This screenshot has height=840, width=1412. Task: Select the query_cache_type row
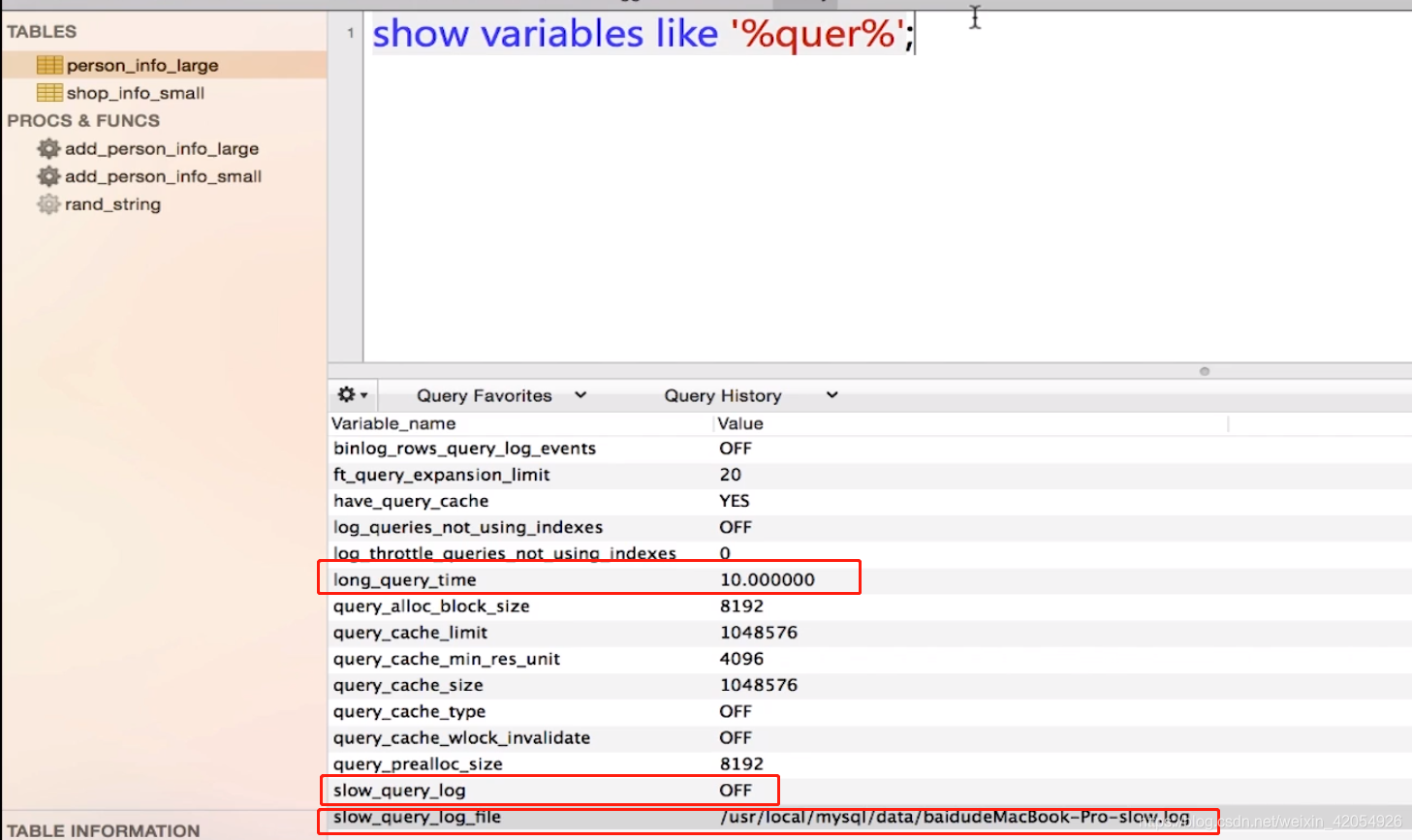point(869,711)
